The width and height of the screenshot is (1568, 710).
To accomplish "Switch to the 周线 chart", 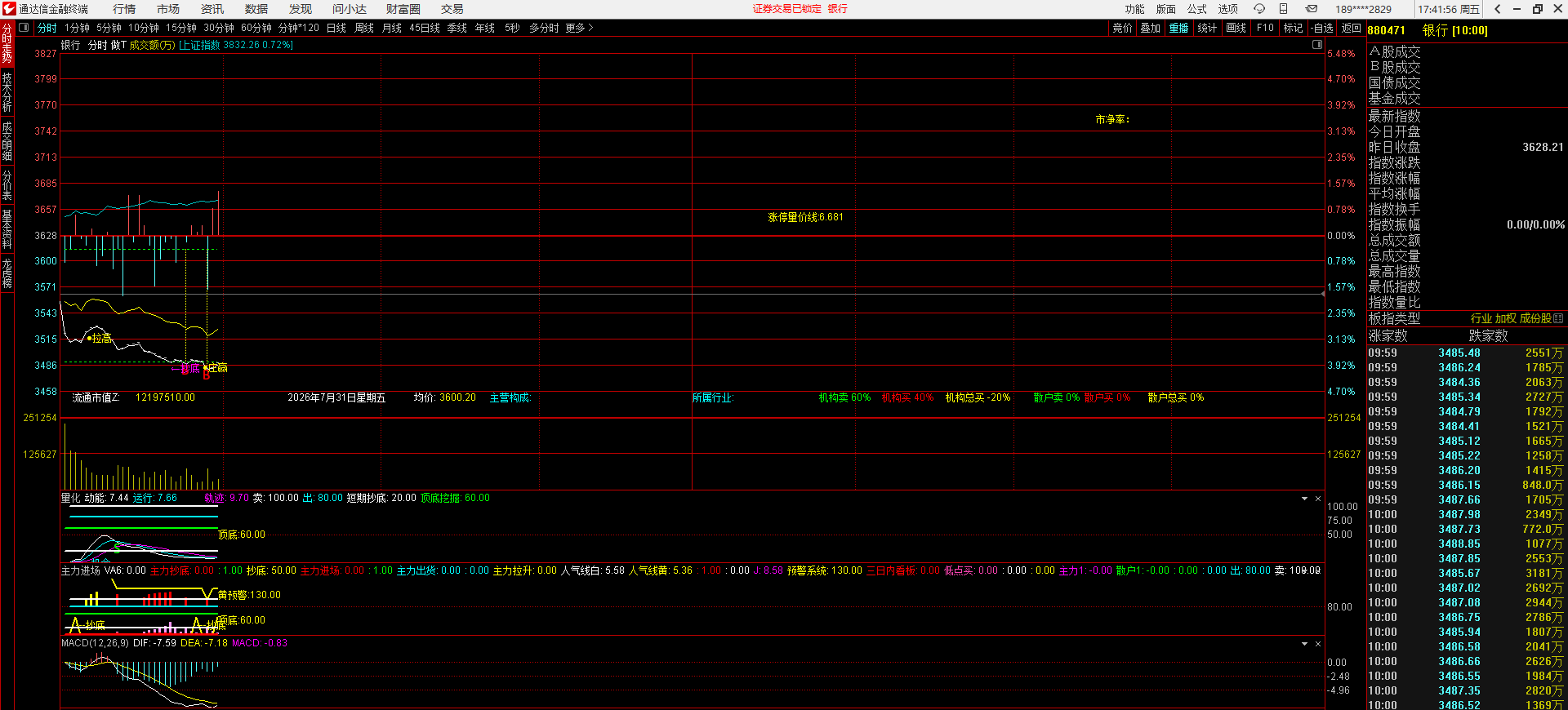I will pos(364,28).
